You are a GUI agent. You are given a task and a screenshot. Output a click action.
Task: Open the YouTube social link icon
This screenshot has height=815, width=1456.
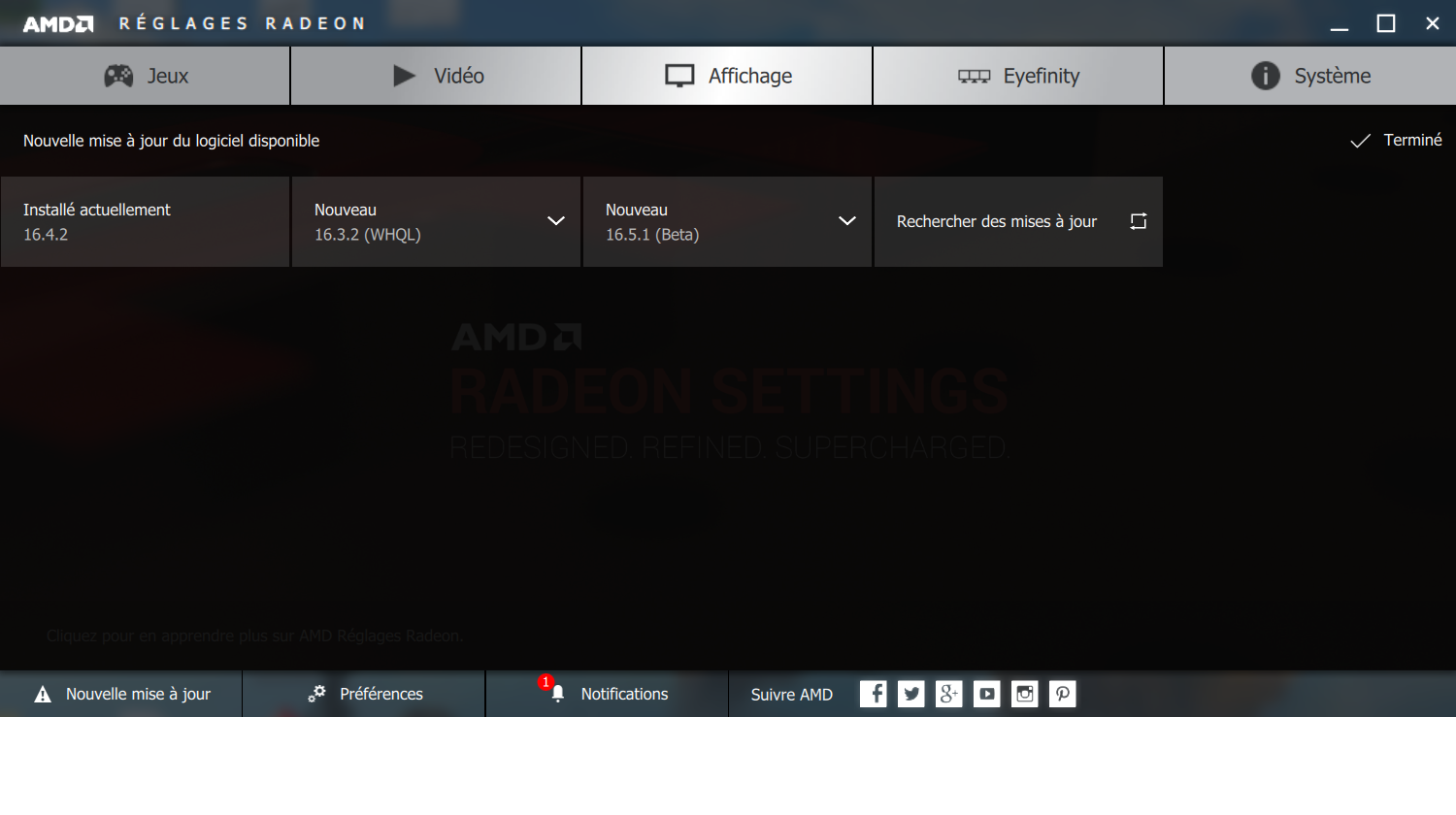[987, 694]
